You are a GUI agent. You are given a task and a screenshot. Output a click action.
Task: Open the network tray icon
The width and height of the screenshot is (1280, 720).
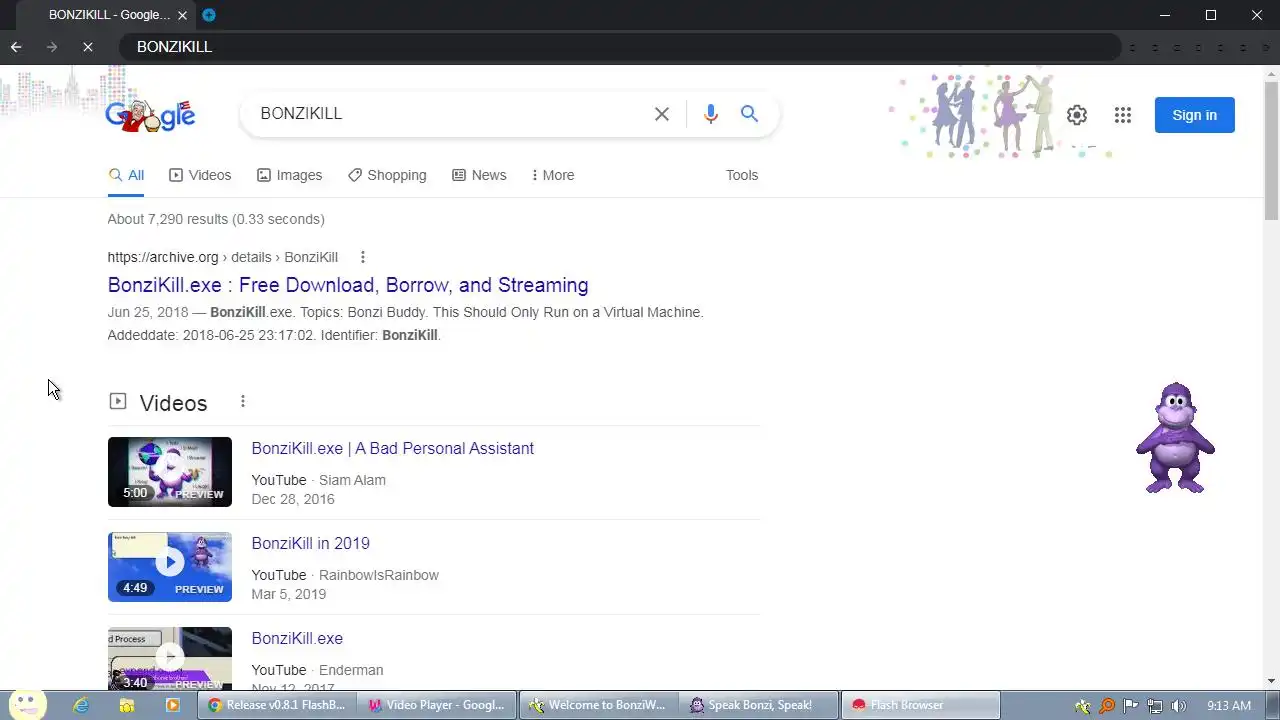1155,706
